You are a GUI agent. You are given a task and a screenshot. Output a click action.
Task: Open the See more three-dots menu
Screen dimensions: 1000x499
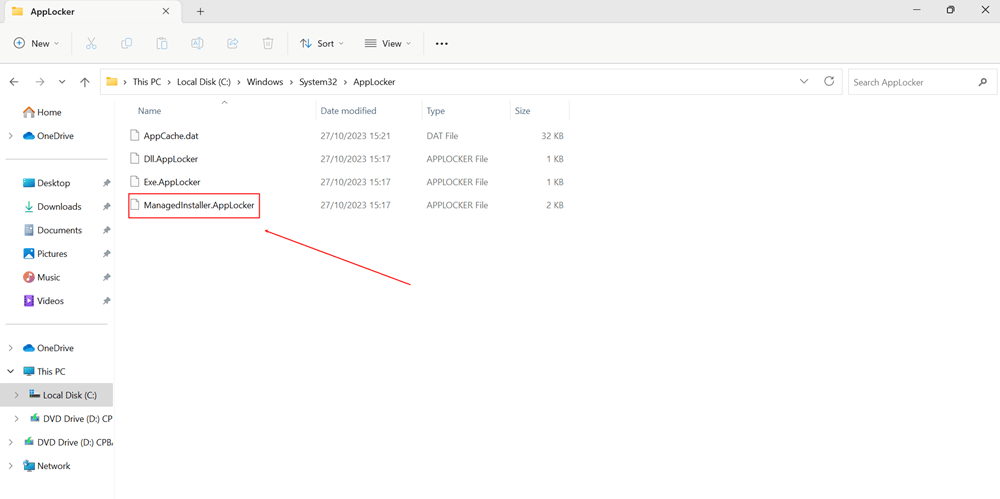(441, 43)
